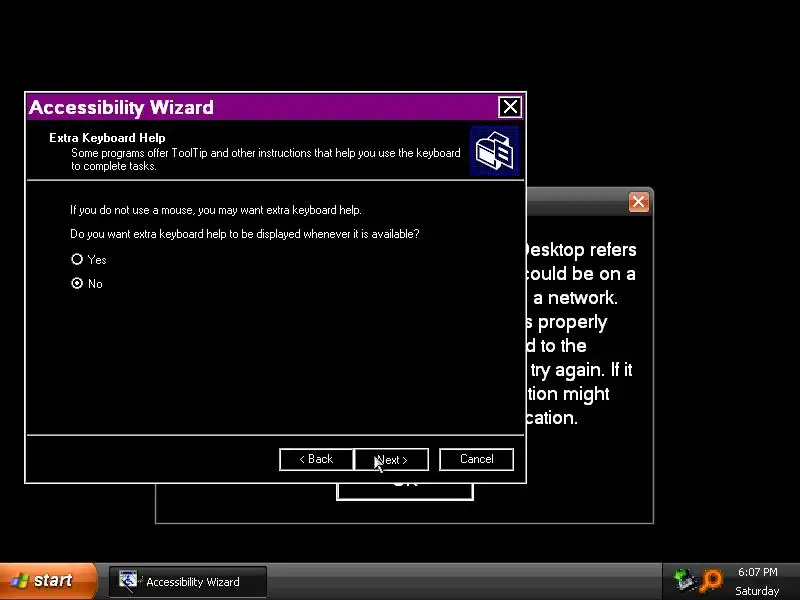This screenshot has width=800, height=600.
Task: Activate Accessibility Wizard taskbar button
Action: click(188, 582)
